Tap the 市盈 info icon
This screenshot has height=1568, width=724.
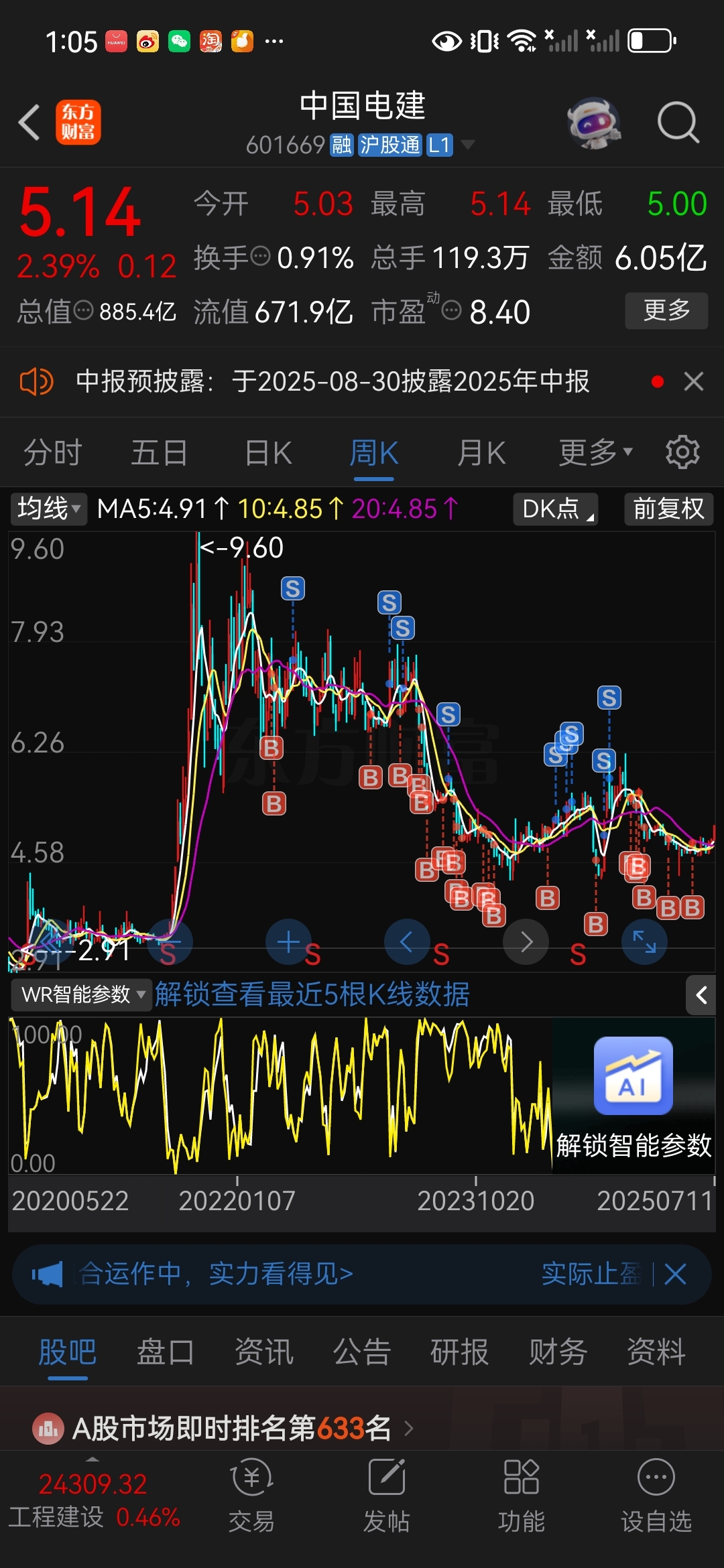coord(452,311)
